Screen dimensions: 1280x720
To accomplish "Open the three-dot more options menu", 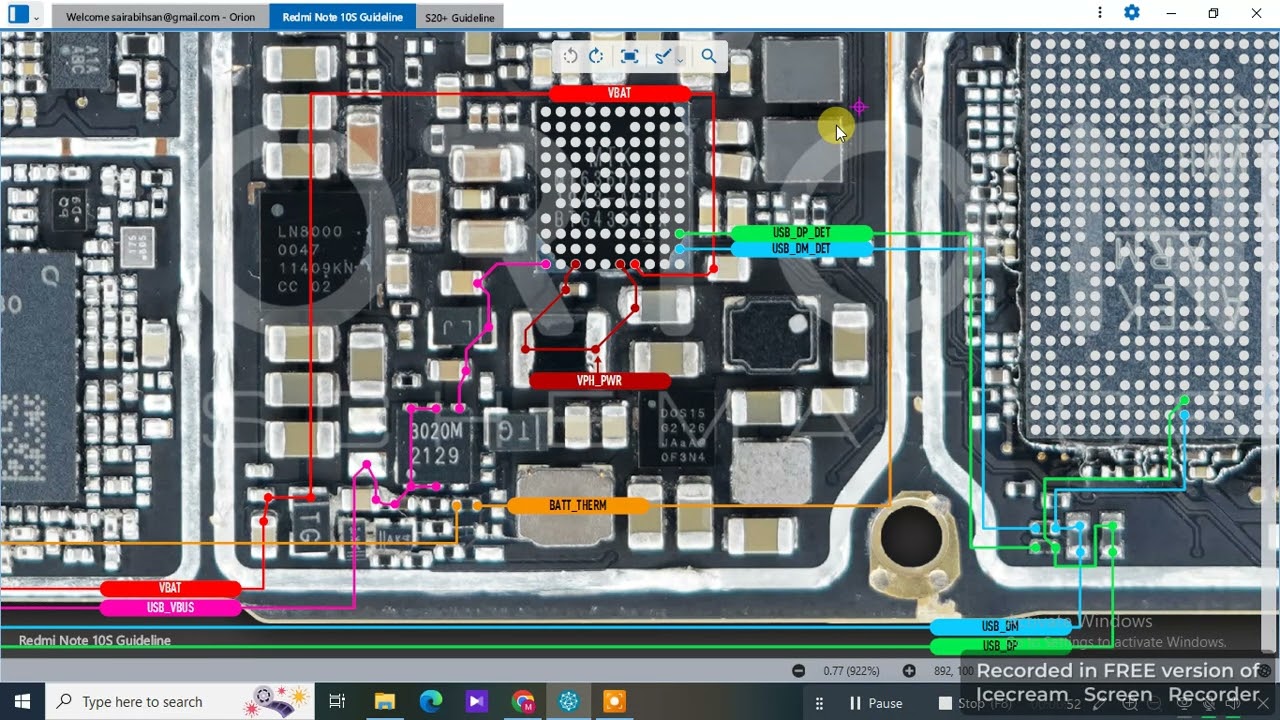I will click(1100, 13).
